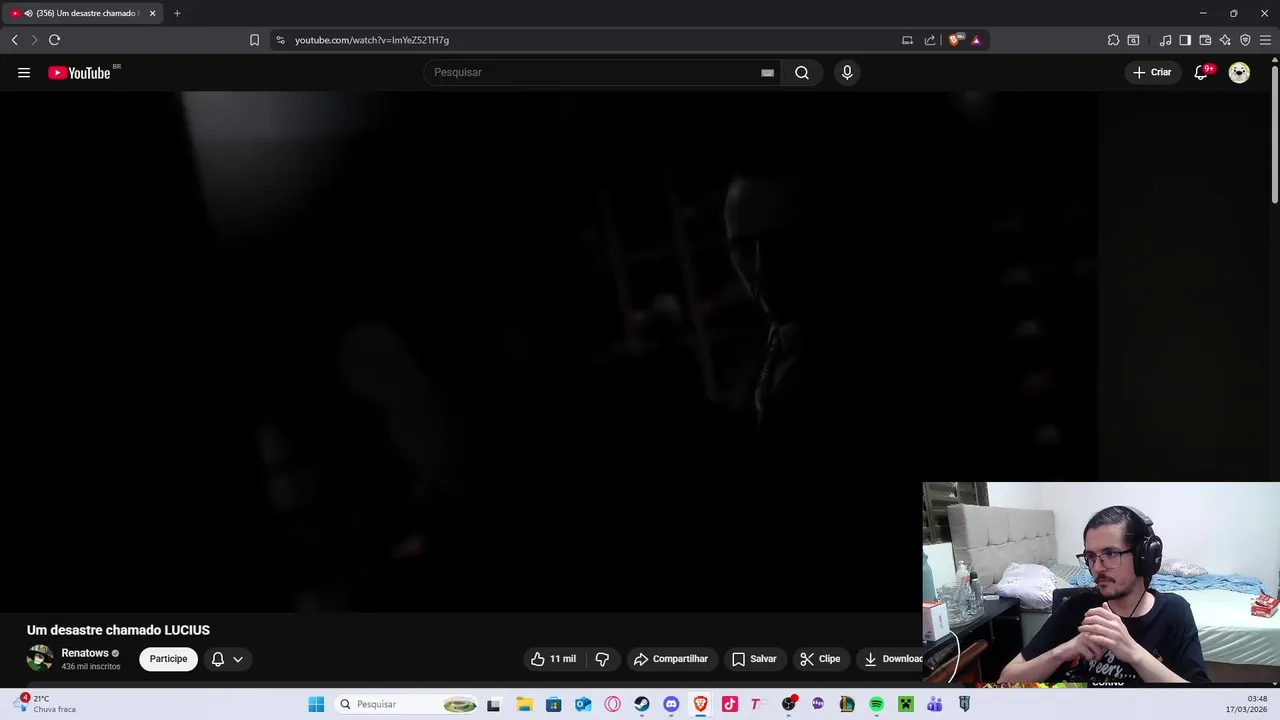Bookmark this page icon
The height and width of the screenshot is (720, 1280).
(254, 40)
